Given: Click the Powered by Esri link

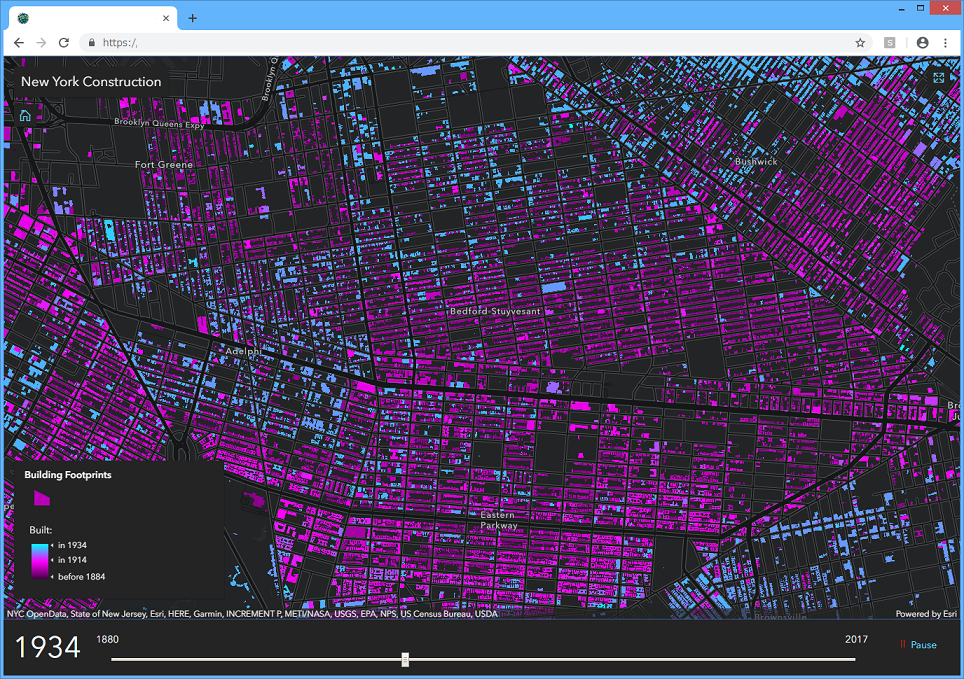Looking at the screenshot, I should click(925, 614).
